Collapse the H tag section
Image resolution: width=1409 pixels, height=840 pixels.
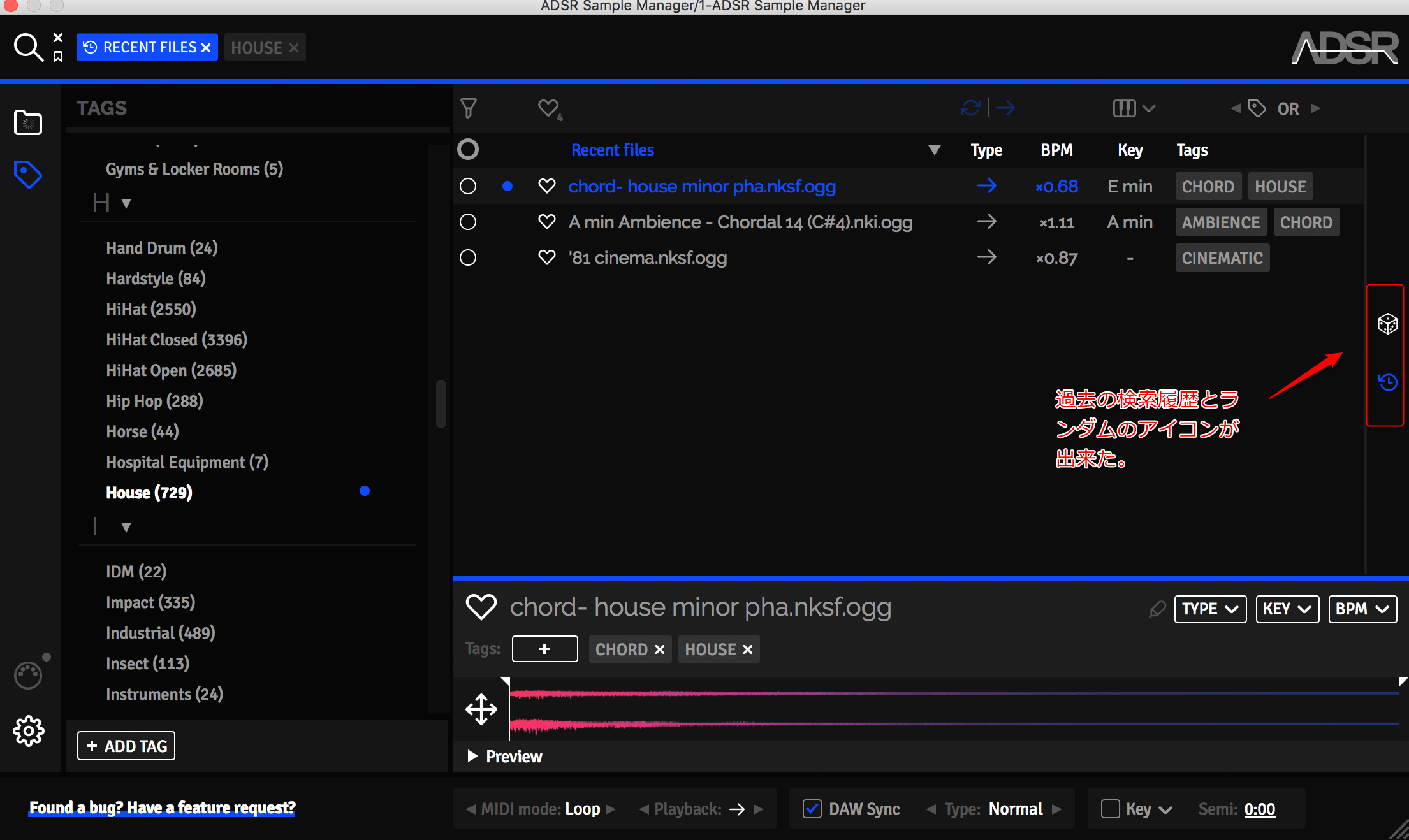(126, 204)
